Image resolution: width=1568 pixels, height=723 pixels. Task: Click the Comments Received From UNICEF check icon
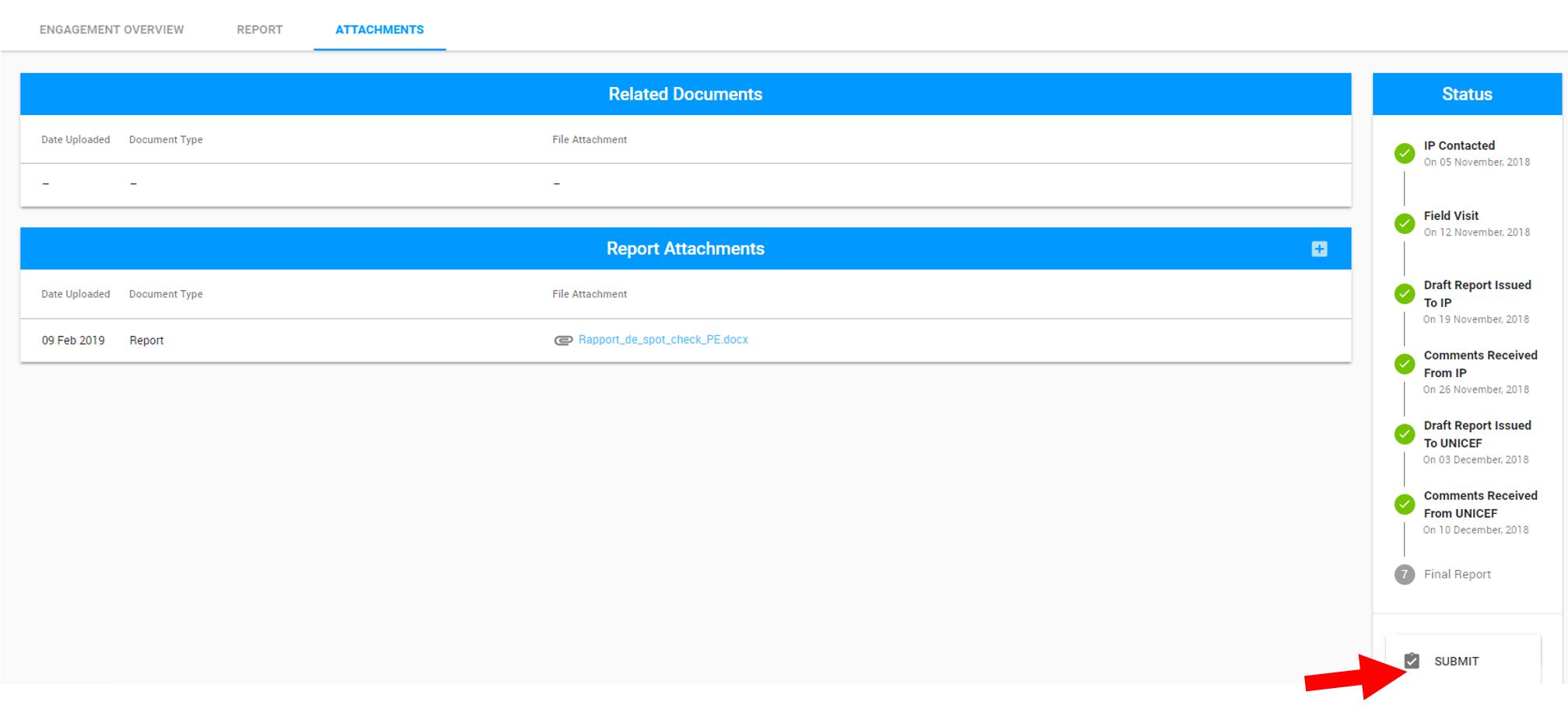pyautogui.click(x=1404, y=505)
